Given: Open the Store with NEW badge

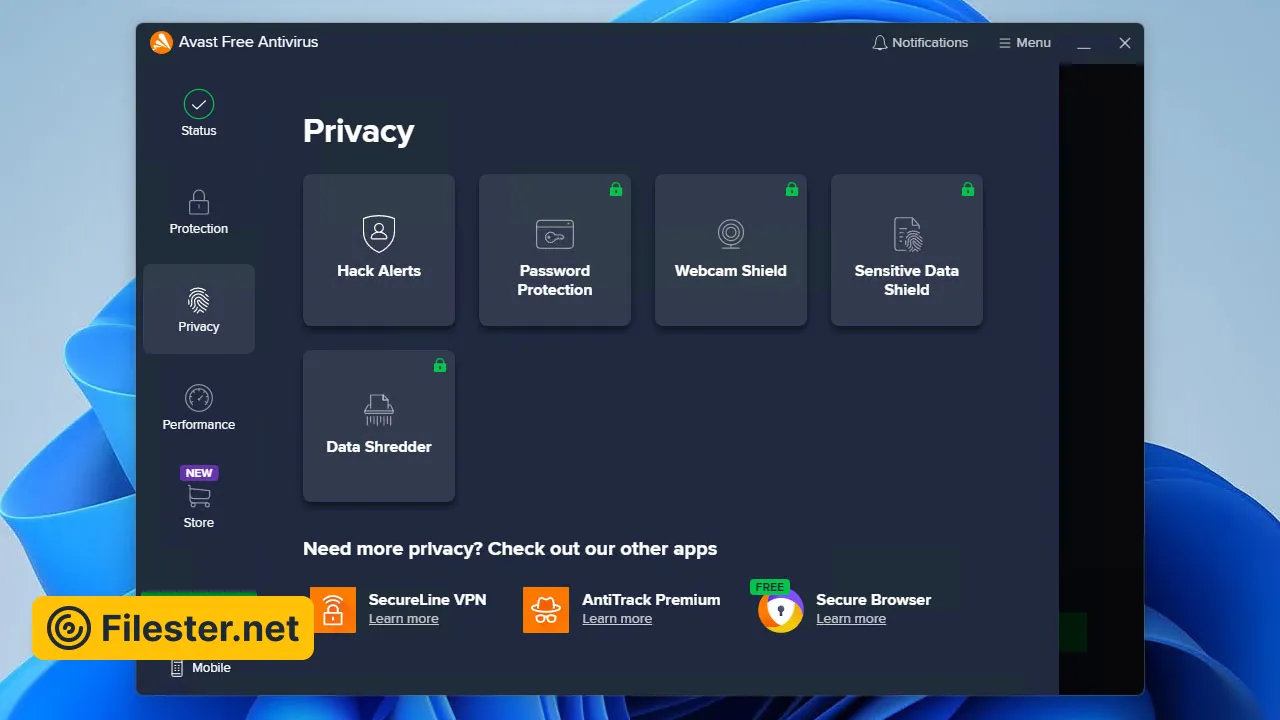Looking at the screenshot, I should point(199,500).
